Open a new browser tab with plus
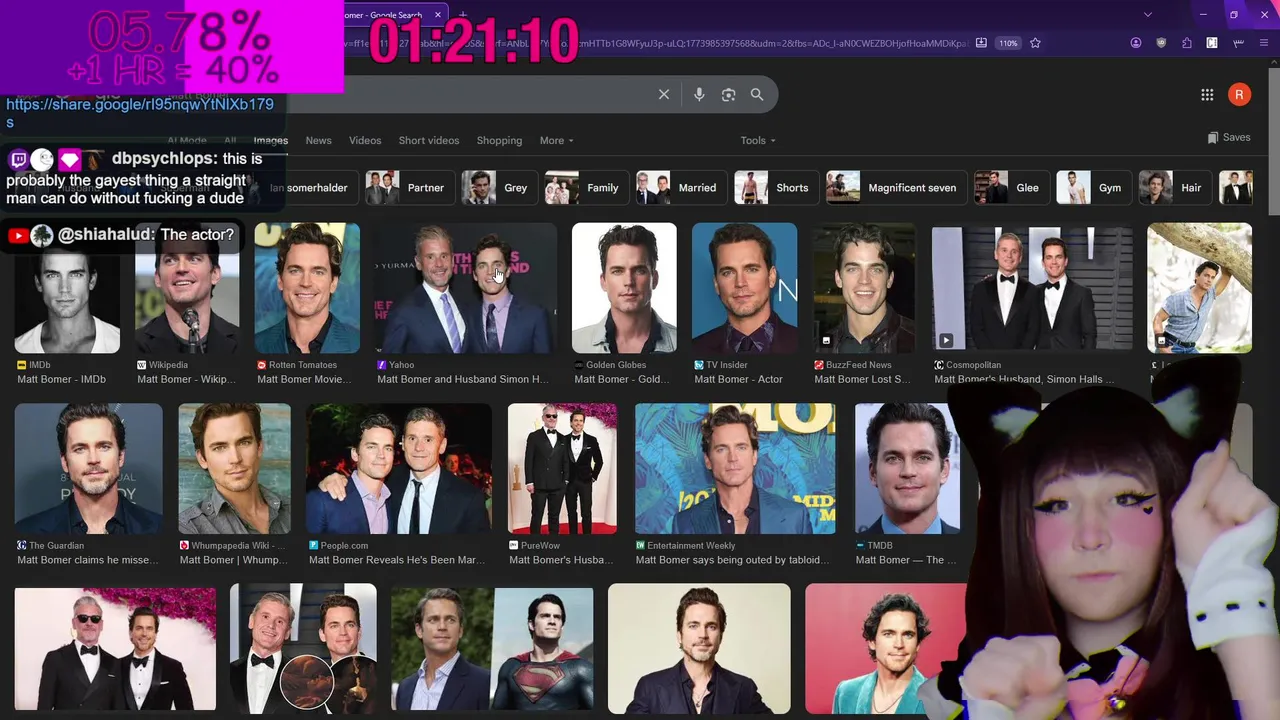Image resolution: width=1280 pixels, height=720 pixels. (463, 15)
